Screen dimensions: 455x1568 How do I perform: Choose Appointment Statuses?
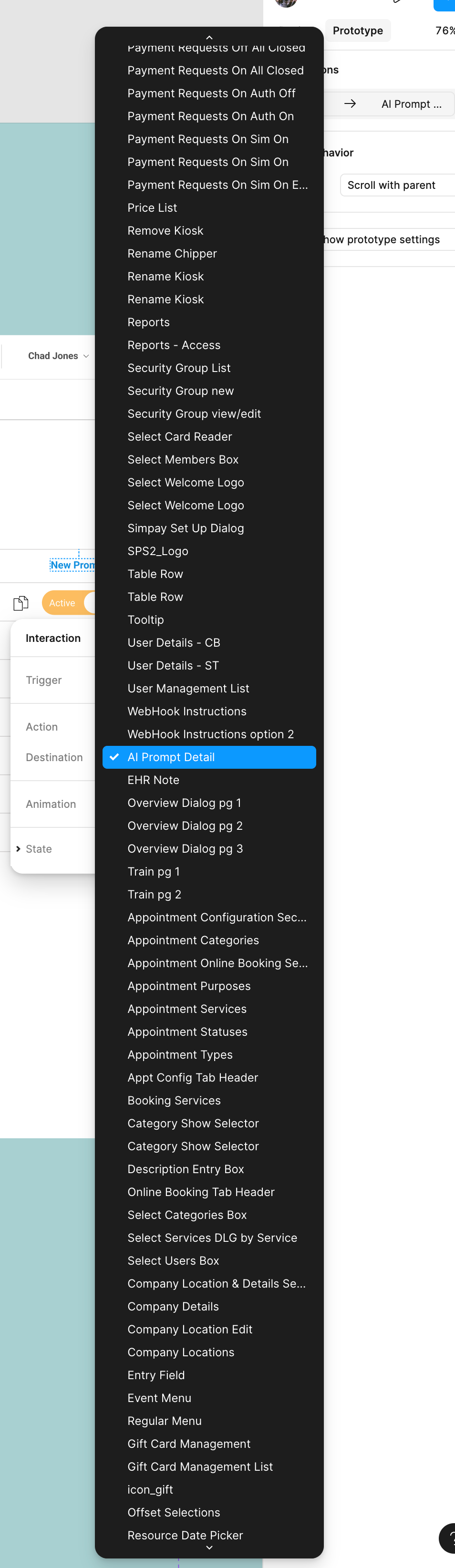coord(209,1032)
